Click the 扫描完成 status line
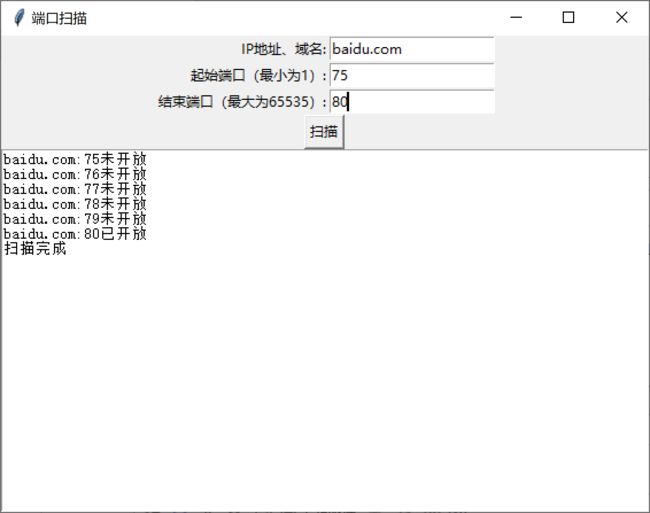 35,249
